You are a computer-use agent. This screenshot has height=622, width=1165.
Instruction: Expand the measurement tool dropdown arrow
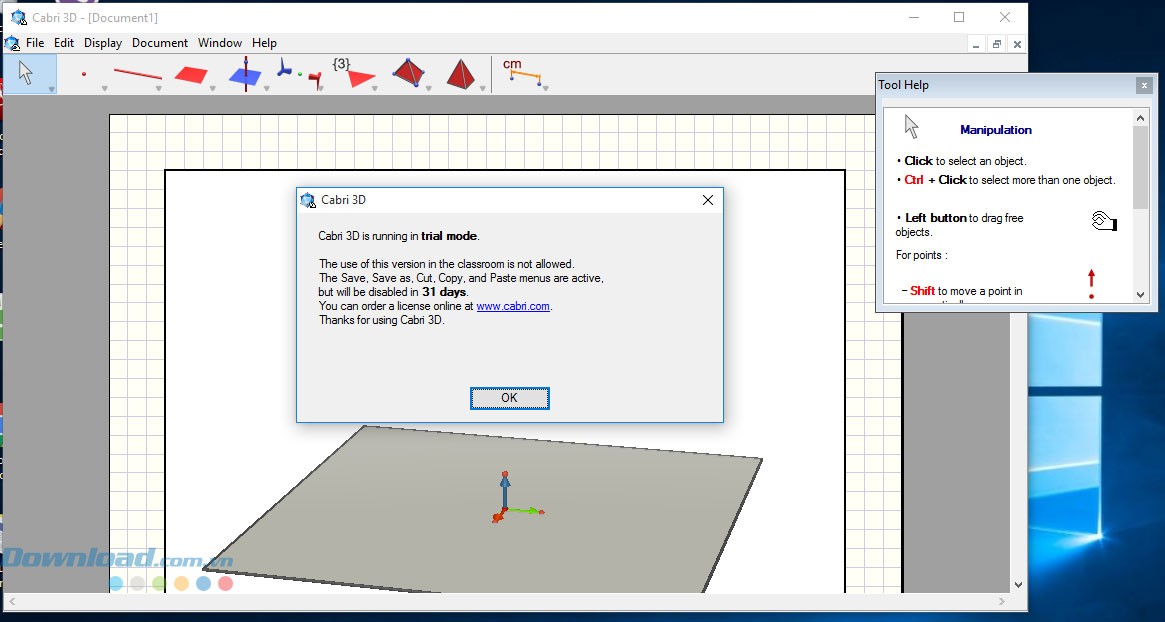[539, 88]
